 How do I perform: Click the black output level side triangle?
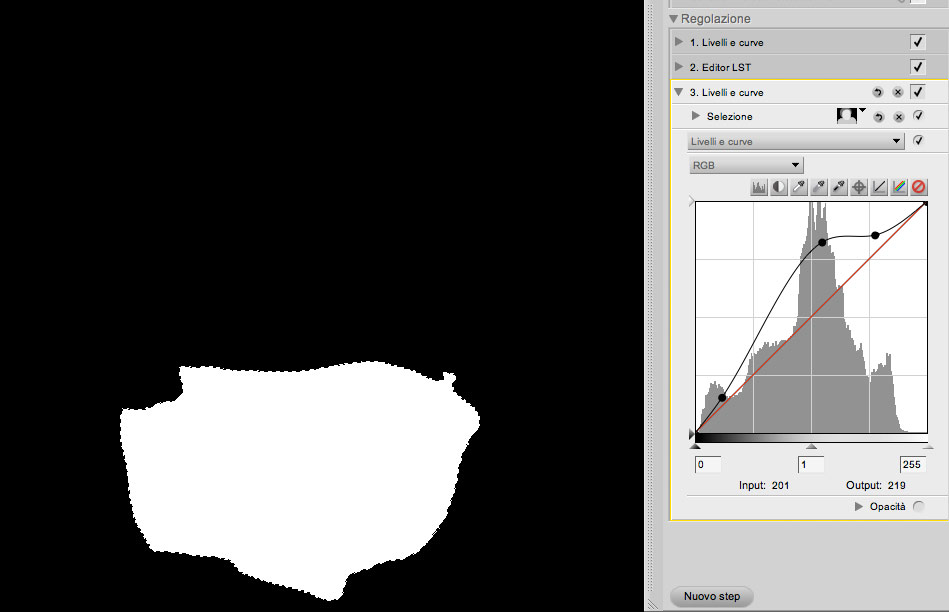691,434
